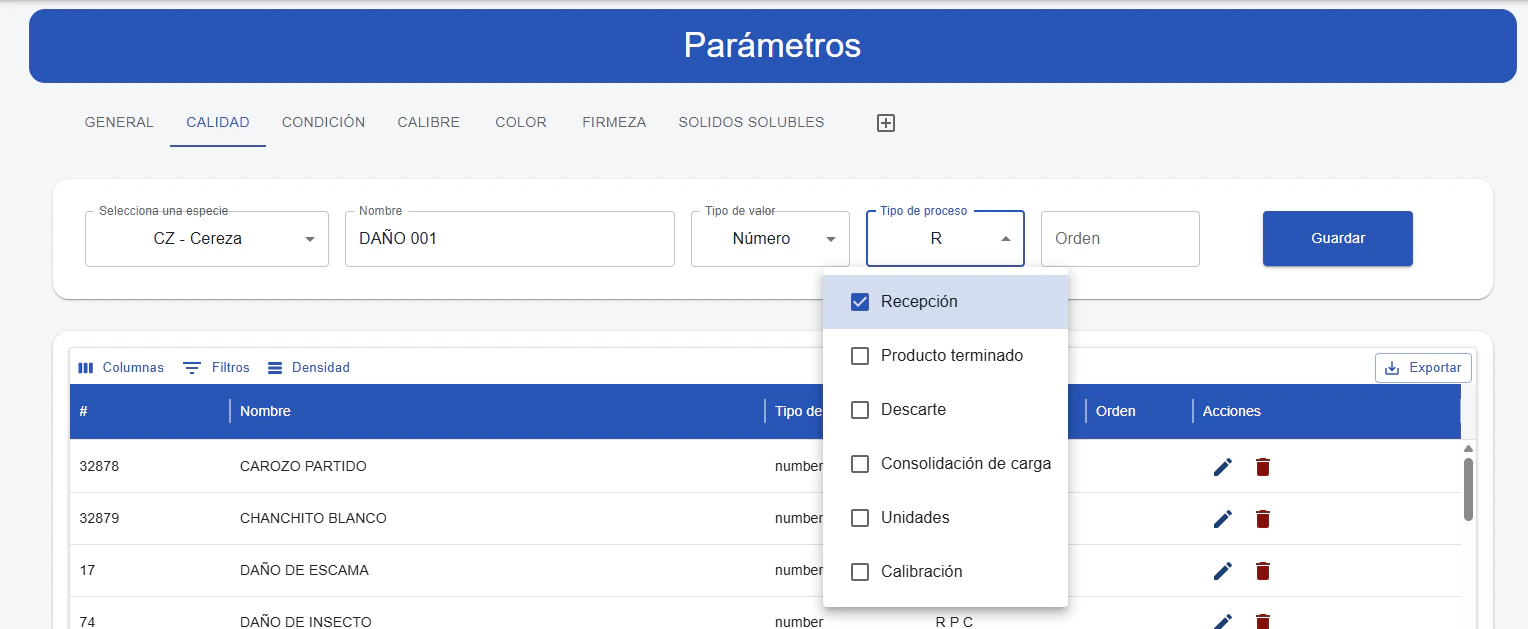Screen dimensions: 1528x629
Task: Select the CHANCHITO BLANCO name cell
Action: 497,519
